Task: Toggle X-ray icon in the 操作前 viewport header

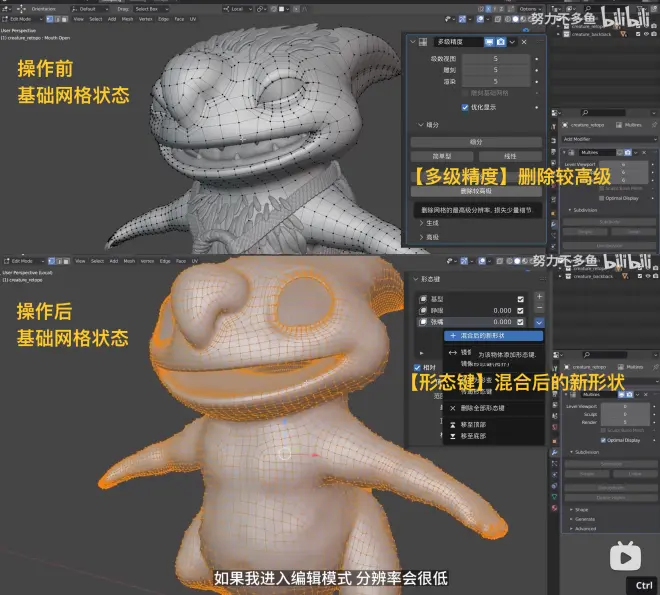Action: coord(498,19)
